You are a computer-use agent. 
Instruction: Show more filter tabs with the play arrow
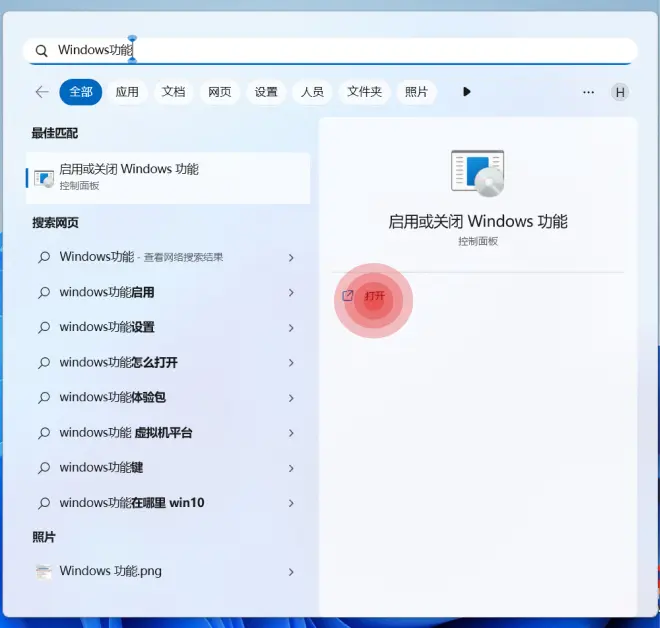click(x=466, y=92)
